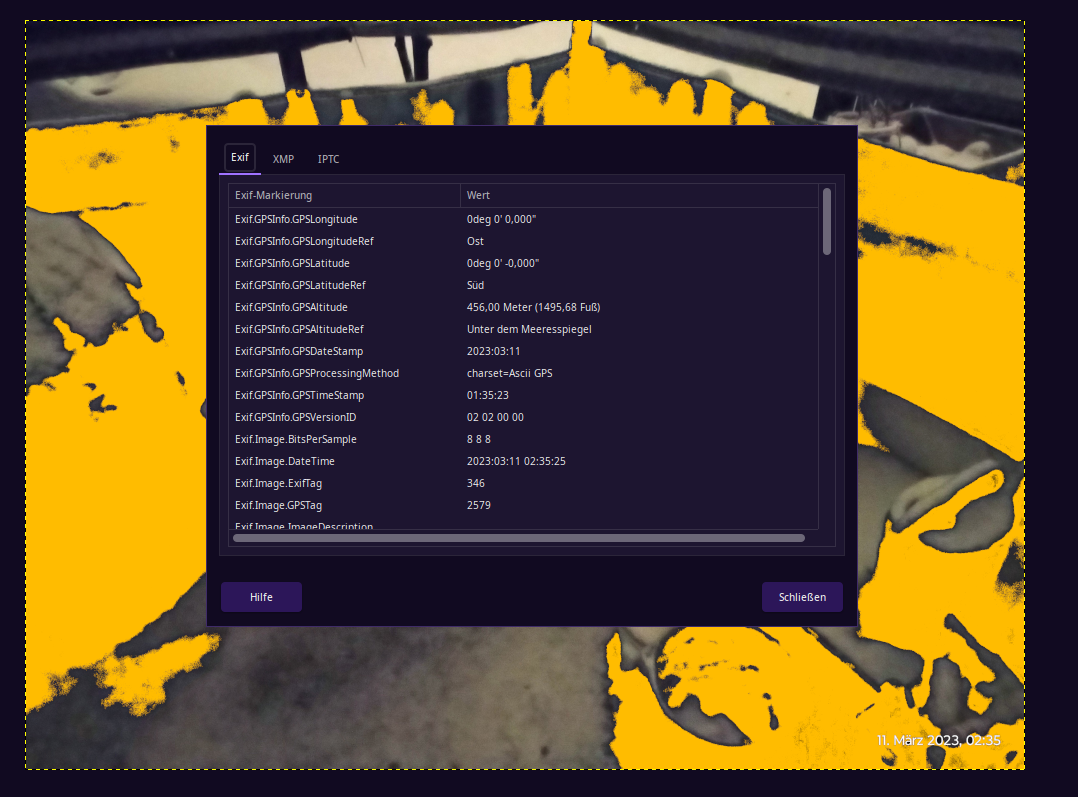
Task: Click the Wert column header
Action: 639,195
